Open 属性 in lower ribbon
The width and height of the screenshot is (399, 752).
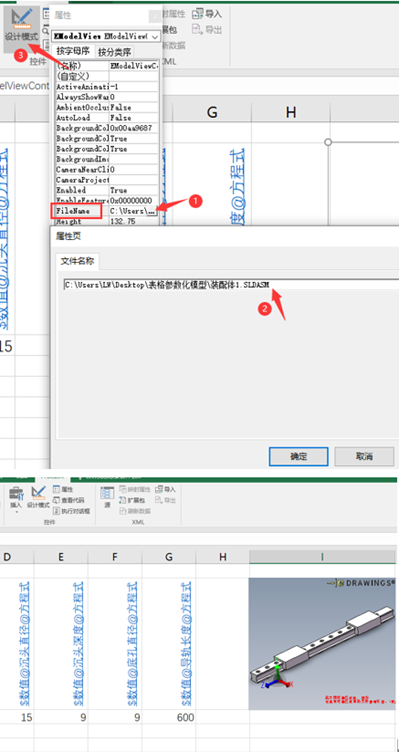63,490
